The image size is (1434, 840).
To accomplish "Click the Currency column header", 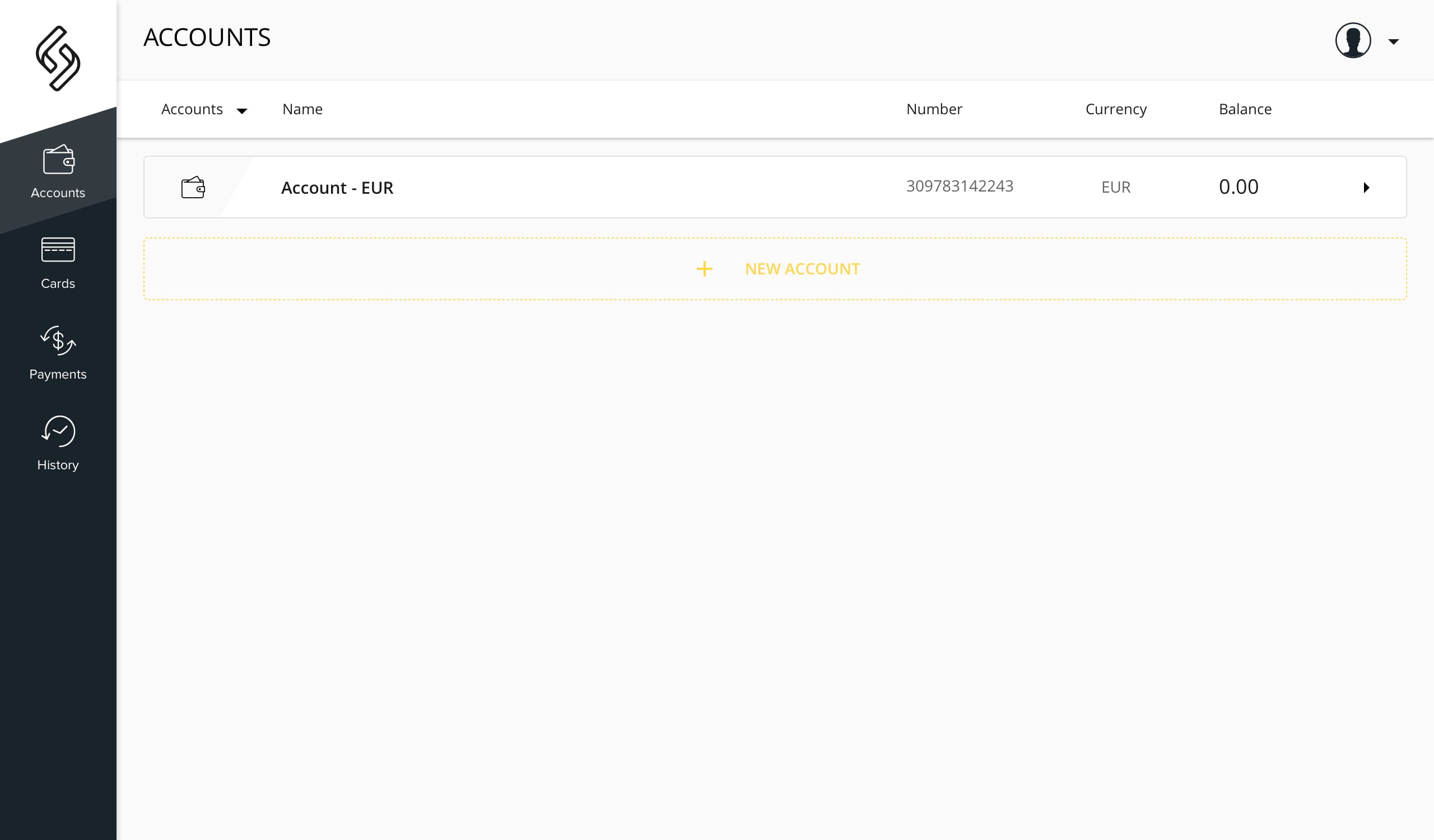I will coord(1117,109).
